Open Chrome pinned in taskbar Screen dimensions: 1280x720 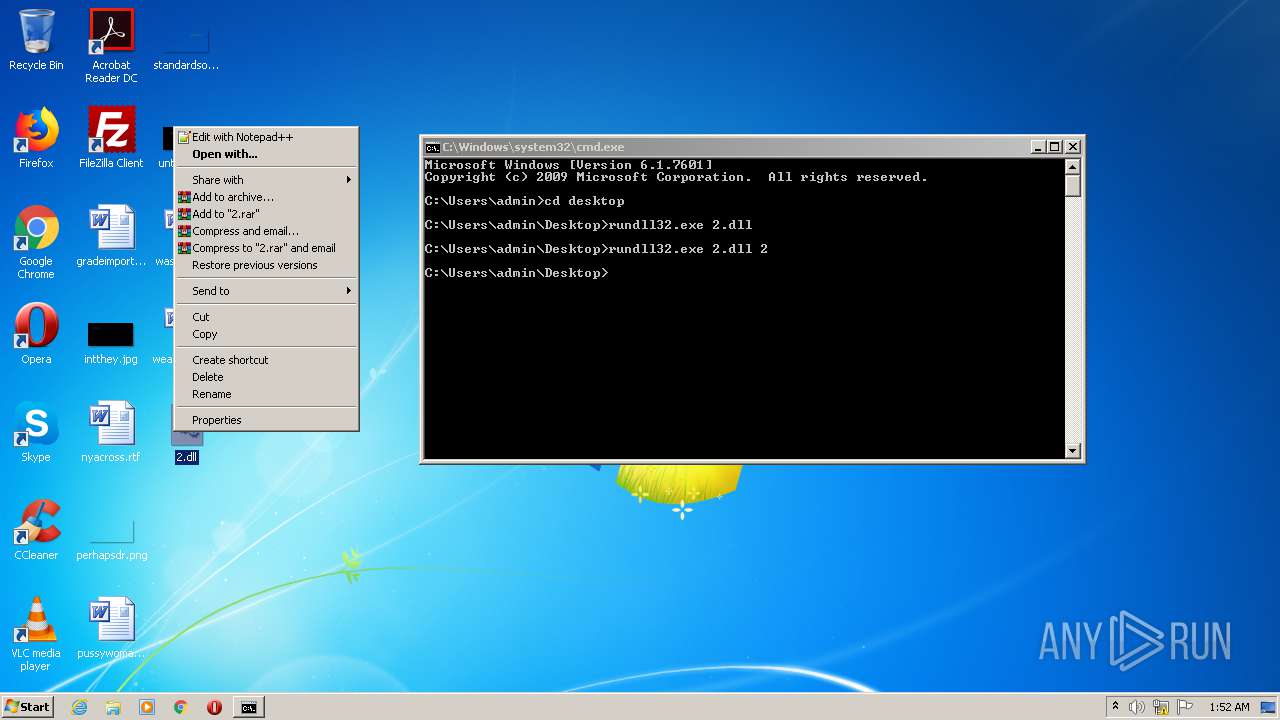tap(181, 707)
